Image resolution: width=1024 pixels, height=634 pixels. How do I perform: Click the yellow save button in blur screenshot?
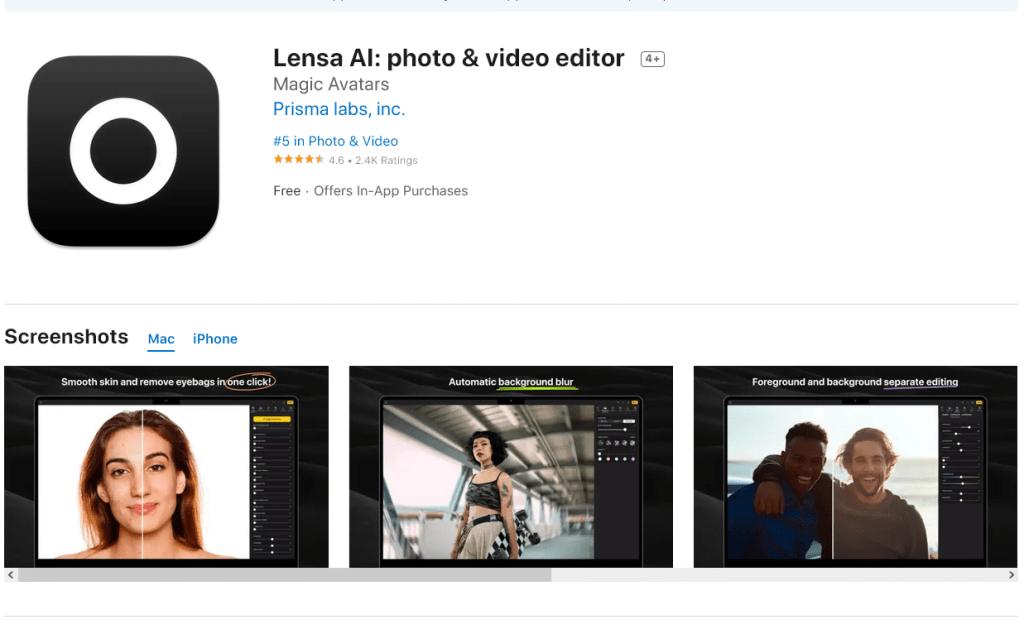click(x=634, y=402)
